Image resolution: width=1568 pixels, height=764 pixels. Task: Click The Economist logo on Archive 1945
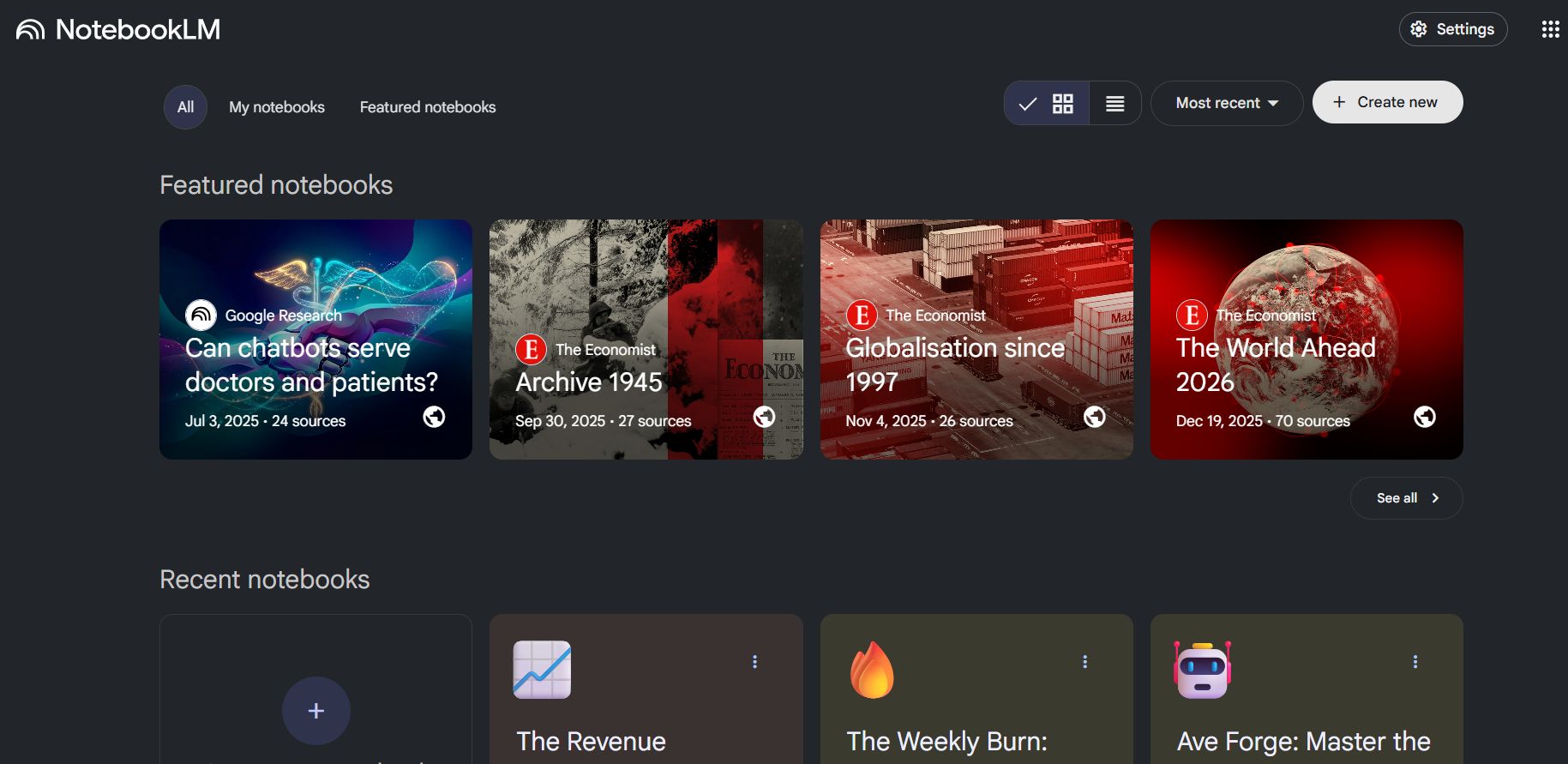pyautogui.click(x=531, y=349)
